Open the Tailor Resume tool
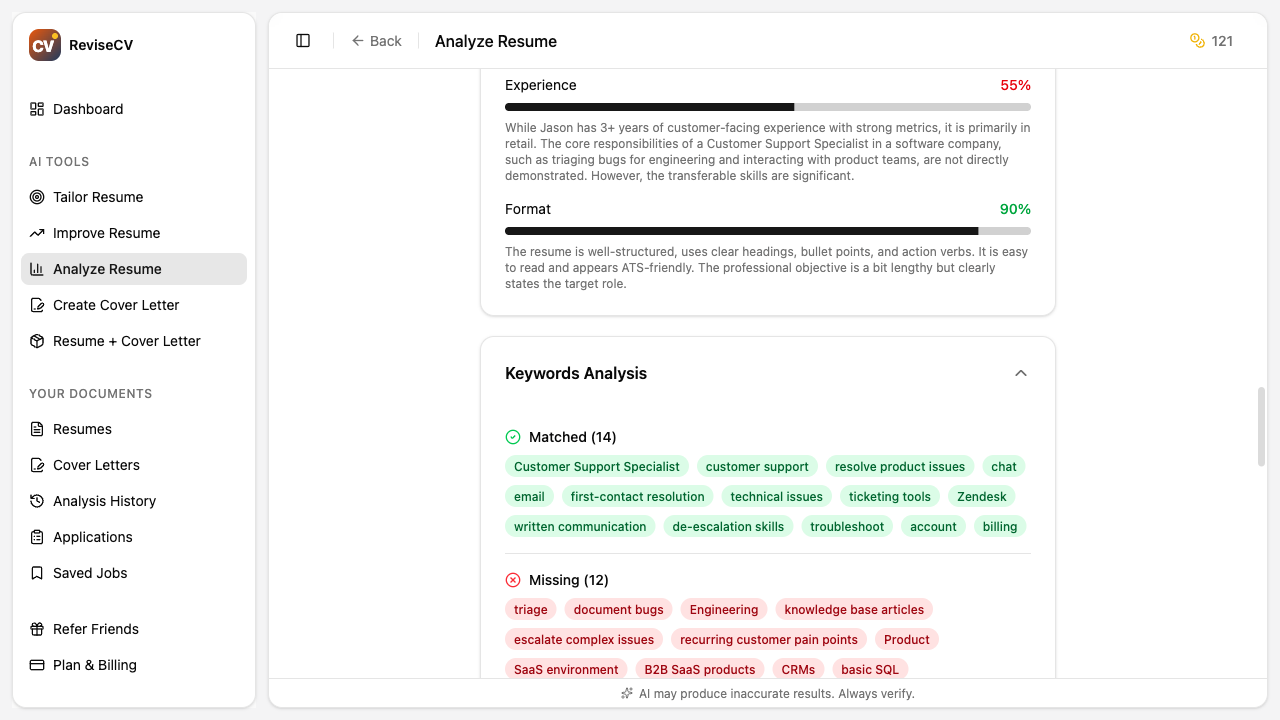Viewport: 1280px width, 720px height. click(98, 197)
